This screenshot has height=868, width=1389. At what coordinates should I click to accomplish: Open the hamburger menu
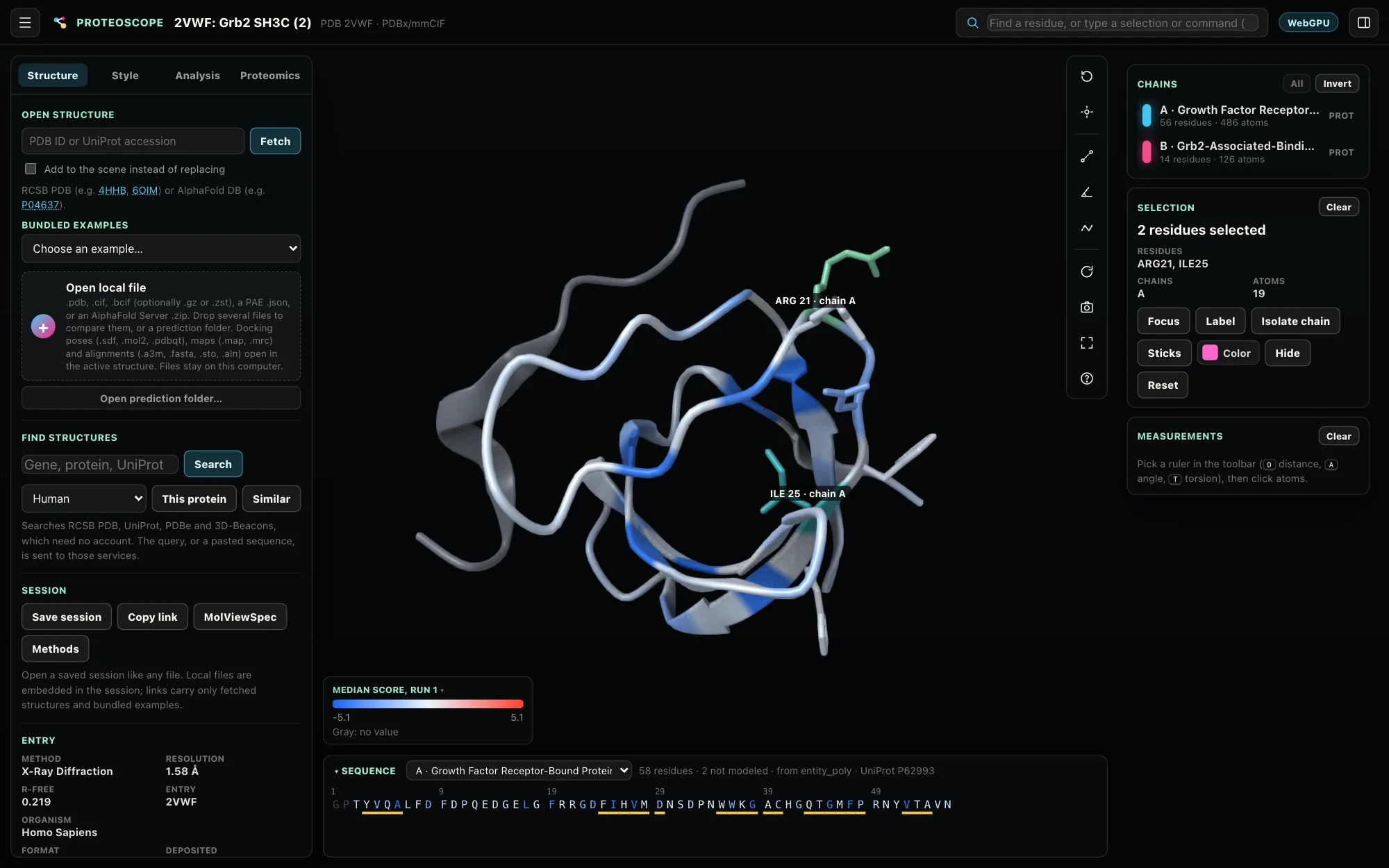[25, 23]
